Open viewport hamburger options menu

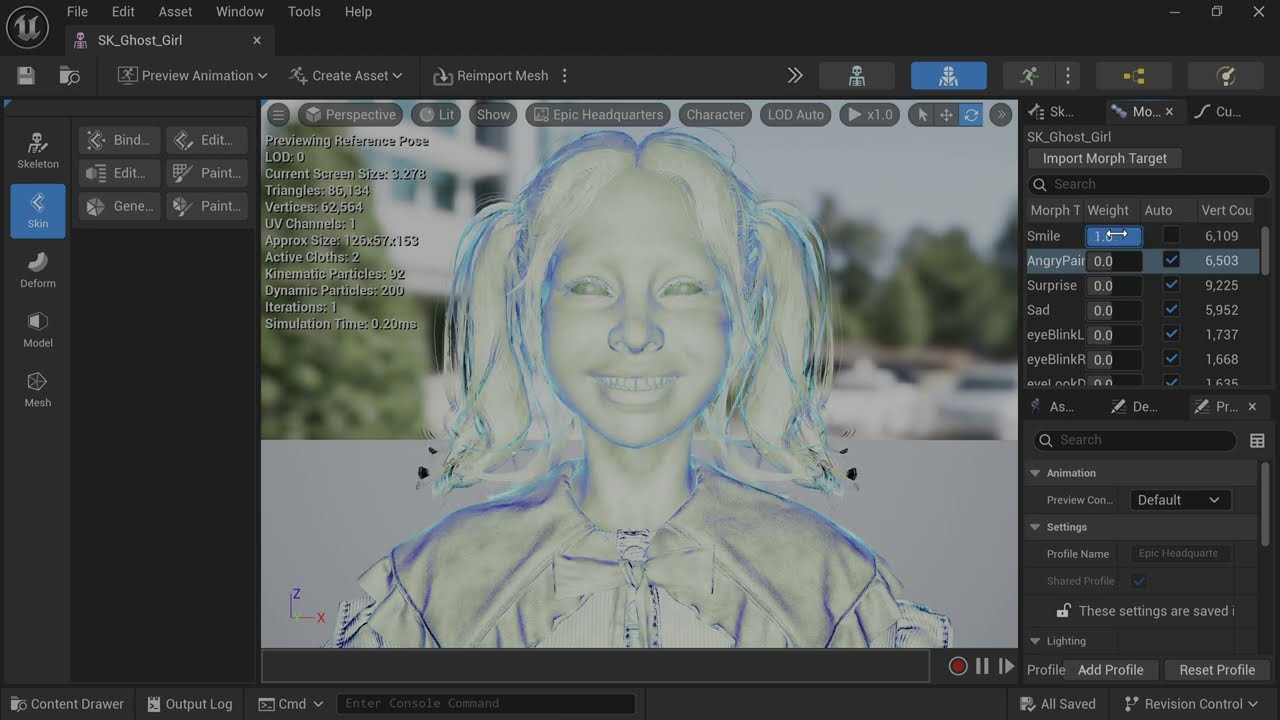pyautogui.click(x=279, y=115)
